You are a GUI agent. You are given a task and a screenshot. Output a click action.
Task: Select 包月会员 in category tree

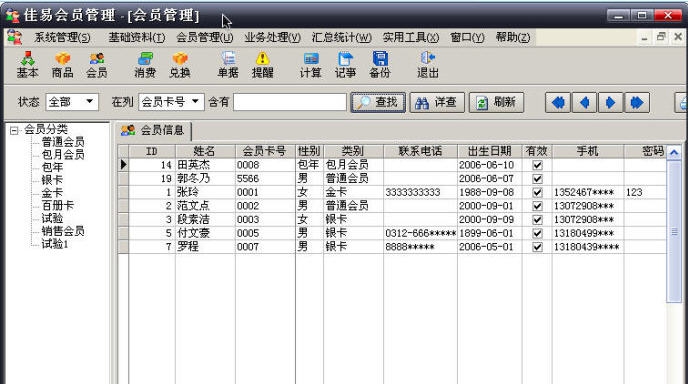[63, 154]
